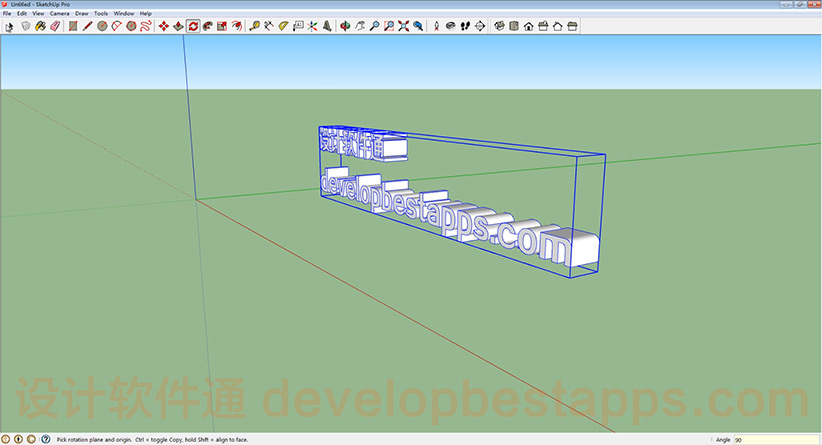Pick the Select arrow tool

[x=9, y=26]
